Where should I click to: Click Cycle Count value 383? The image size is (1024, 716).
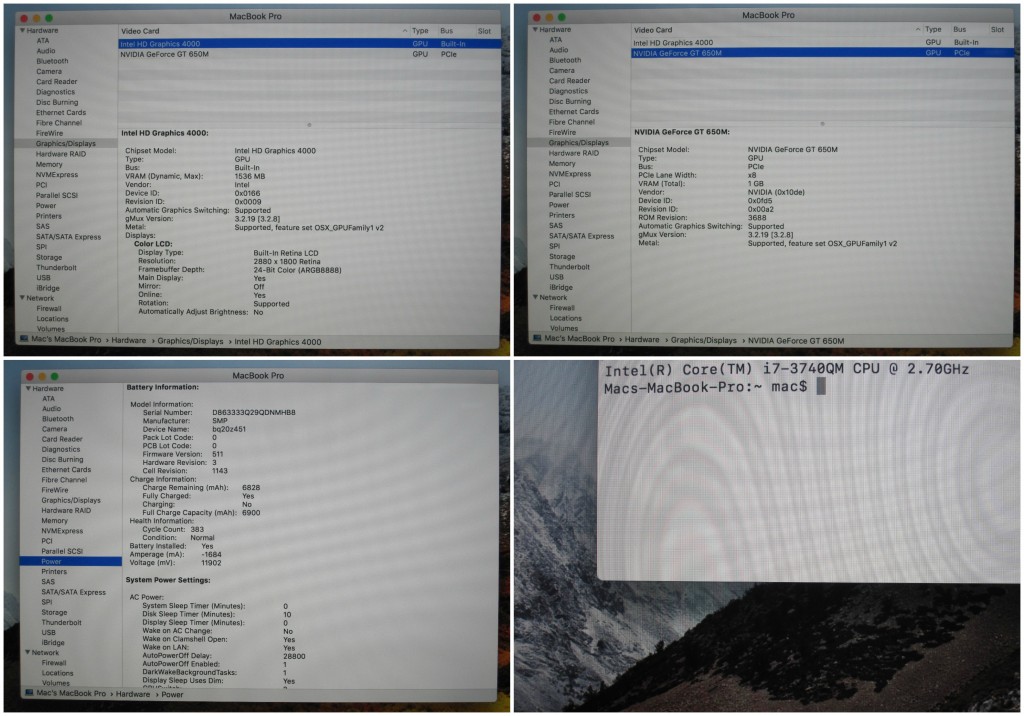point(197,529)
